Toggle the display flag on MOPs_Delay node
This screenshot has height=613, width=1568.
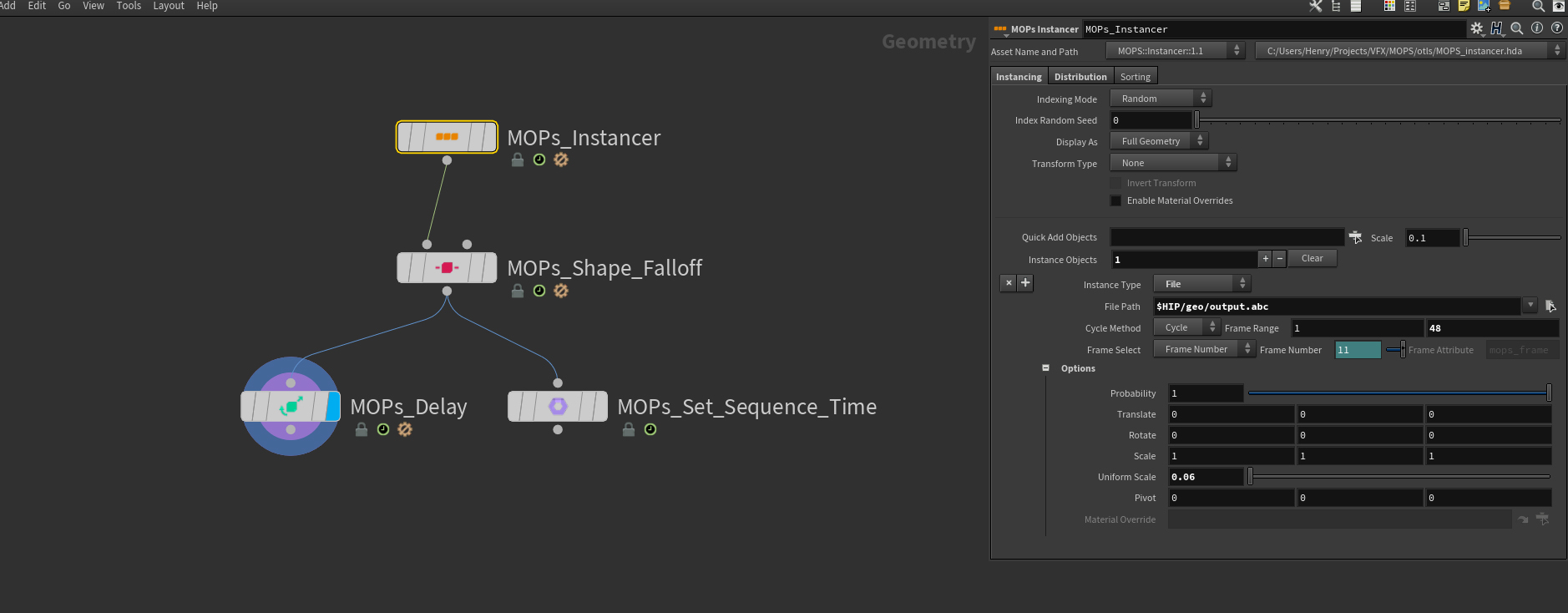coord(333,407)
